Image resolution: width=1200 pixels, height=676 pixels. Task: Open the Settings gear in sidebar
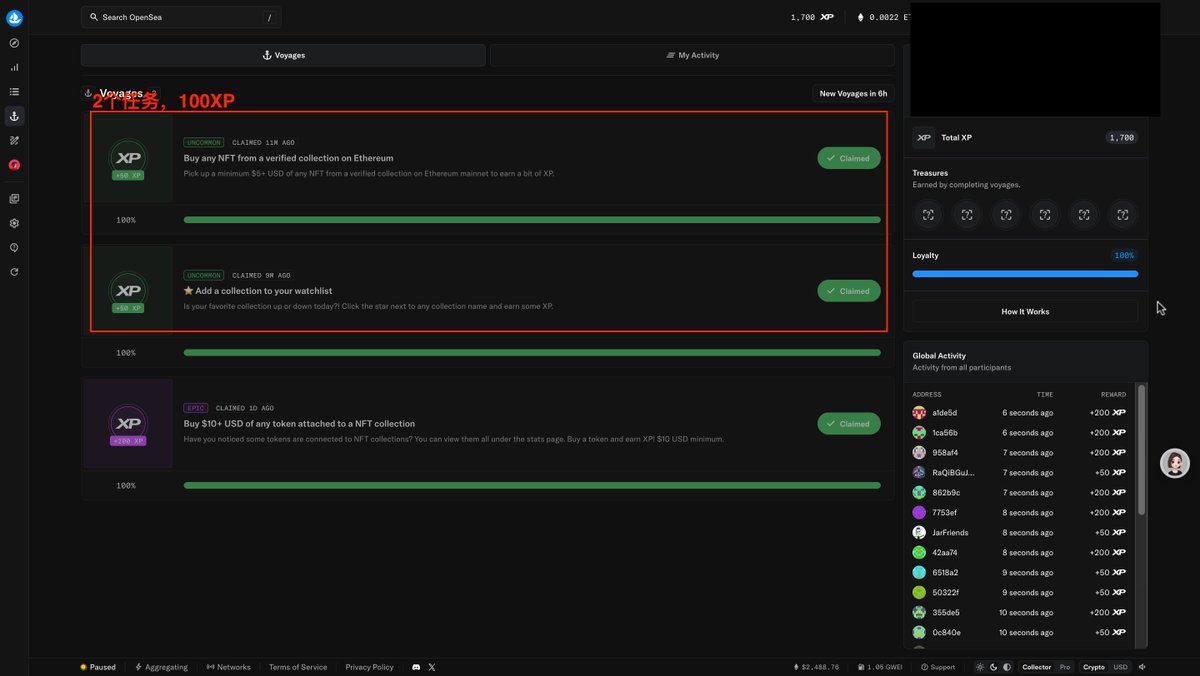14,223
